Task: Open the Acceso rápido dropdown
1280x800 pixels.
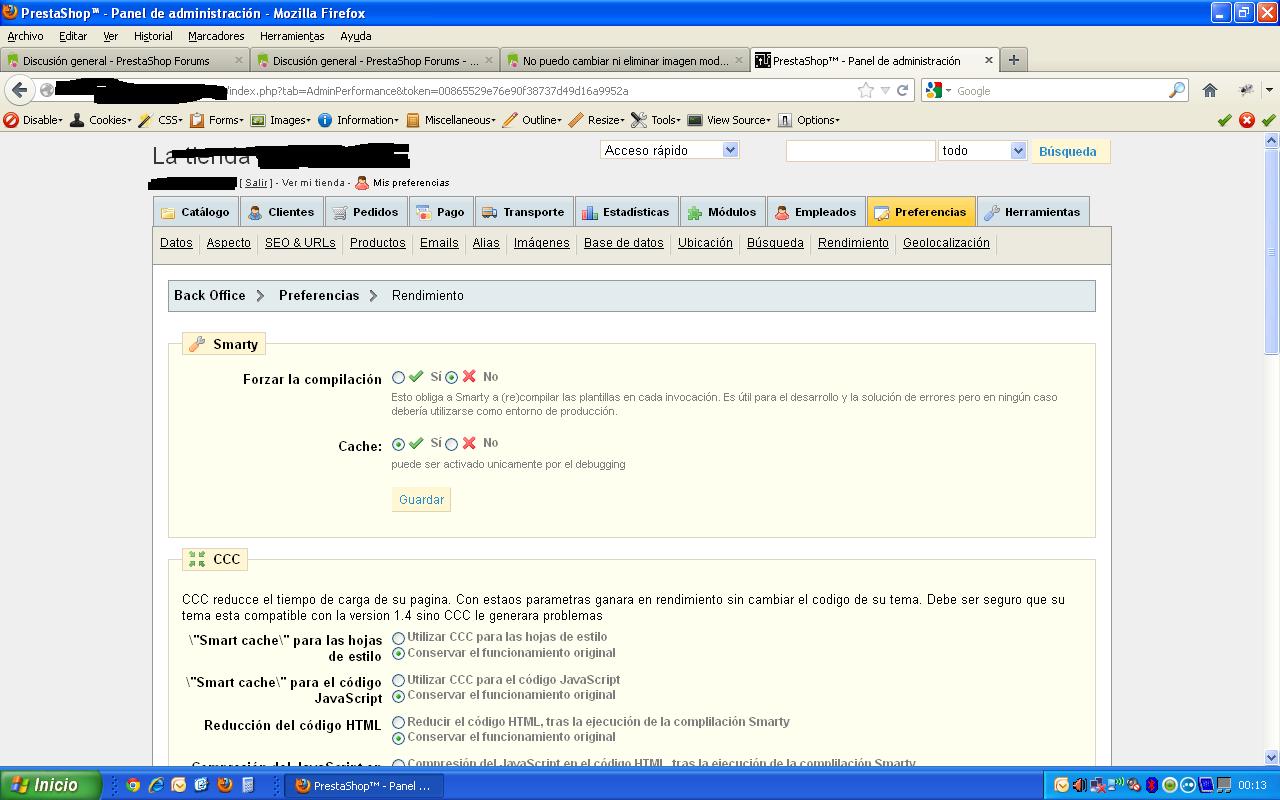Action: coord(669,150)
